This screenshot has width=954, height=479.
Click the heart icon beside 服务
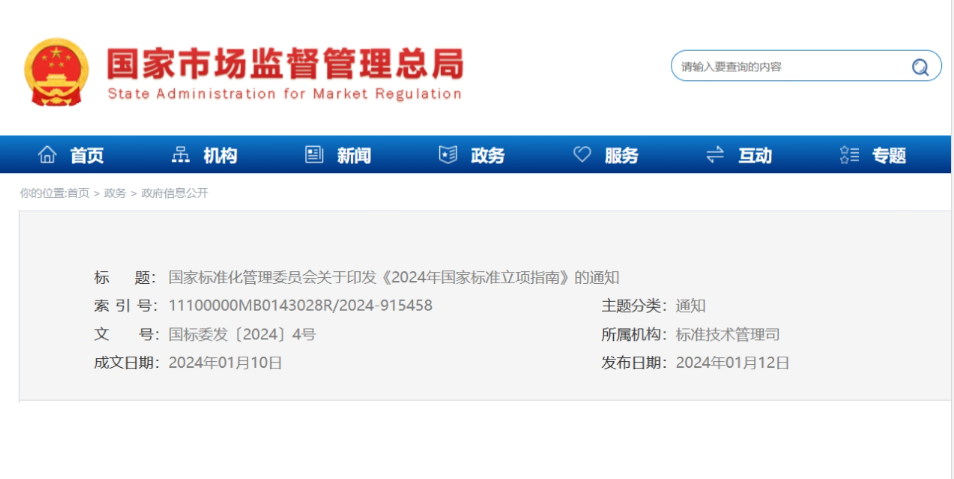click(582, 155)
